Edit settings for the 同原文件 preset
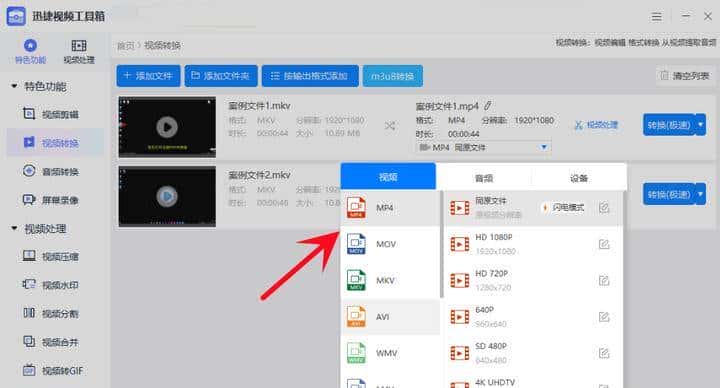Viewport: 720px width, 388px height. (604, 208)
